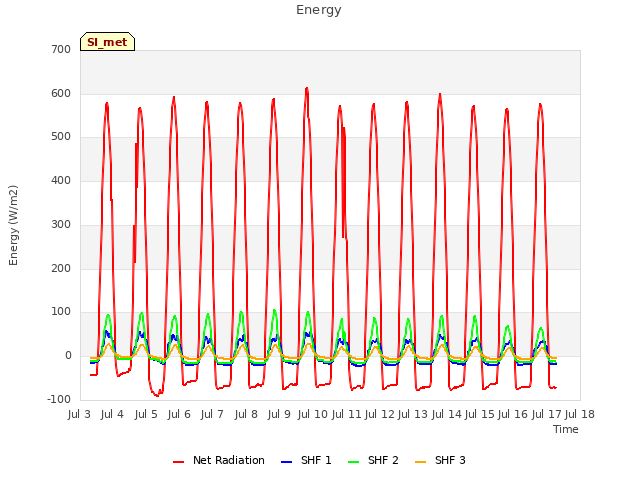Click the blue SHF 1 legend swatch
Viewport: 640px width, 480px height.
click(x=287, y=462)
